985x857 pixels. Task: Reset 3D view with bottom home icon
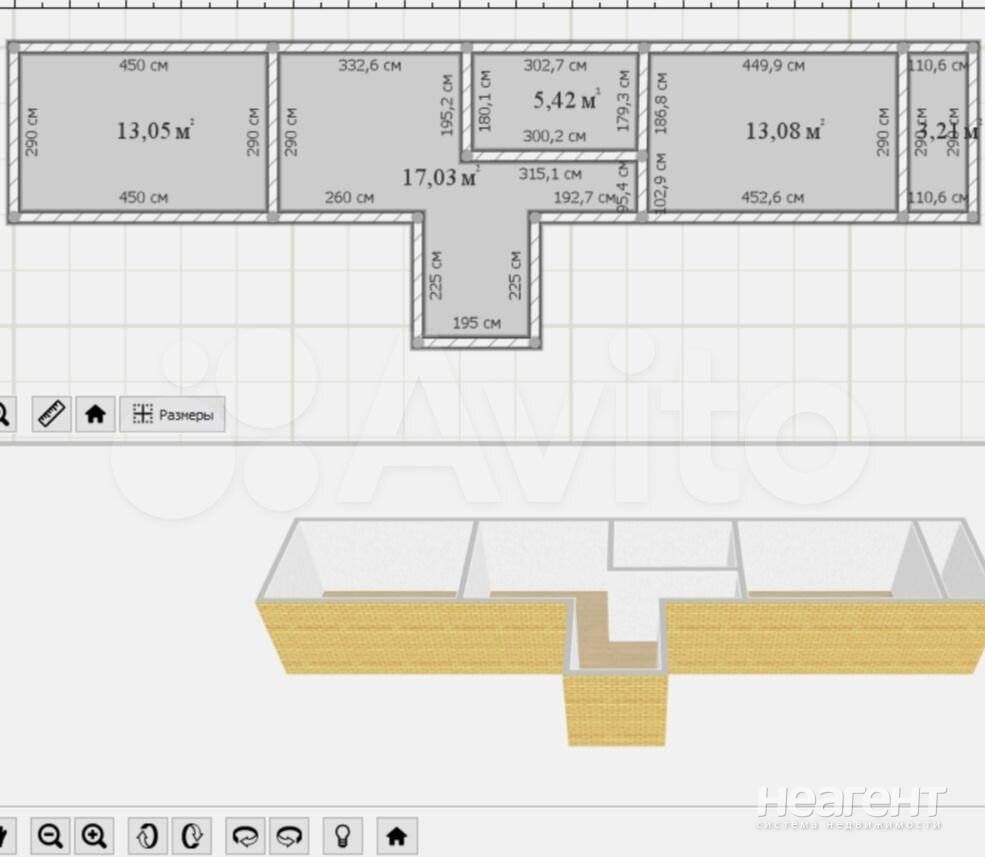click(x=396, y=834)
